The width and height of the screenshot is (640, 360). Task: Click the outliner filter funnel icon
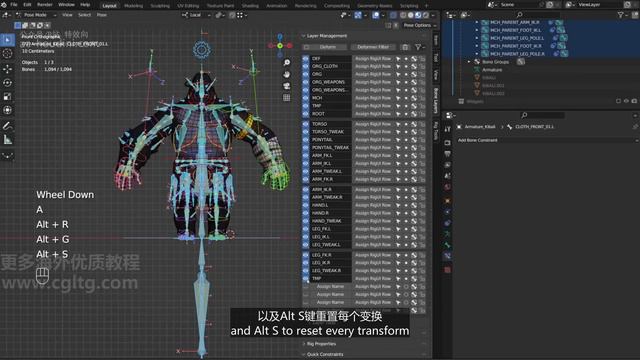click(621, 15)
